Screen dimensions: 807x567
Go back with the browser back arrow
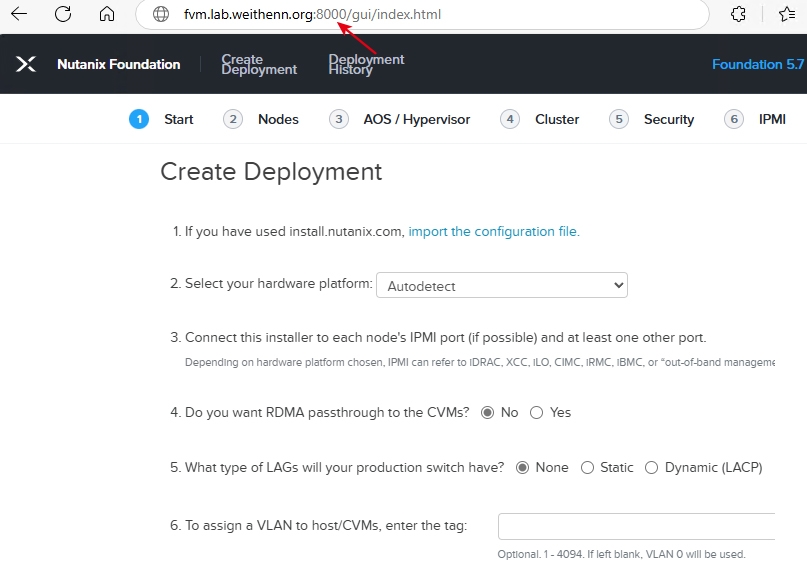[x=19, y=14]
